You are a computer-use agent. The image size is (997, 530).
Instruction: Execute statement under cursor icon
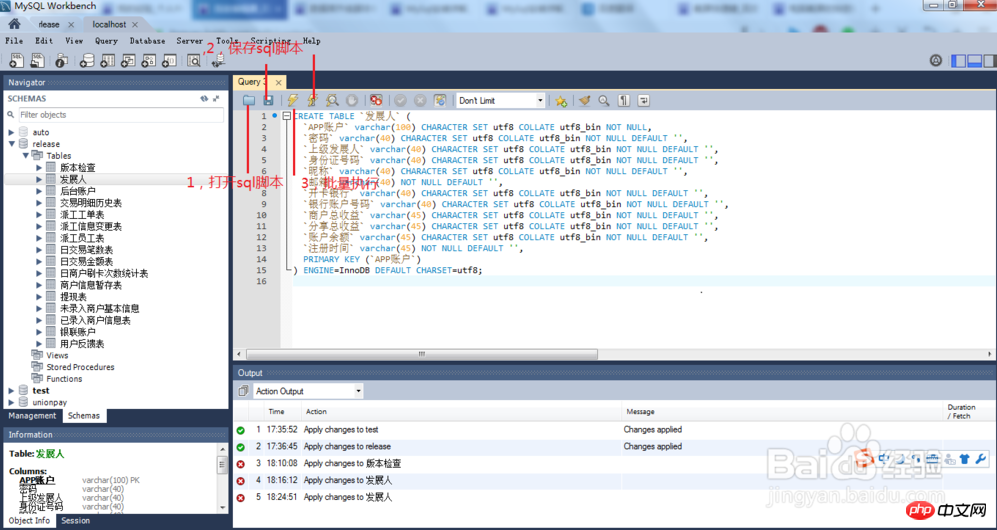point(312,100)
